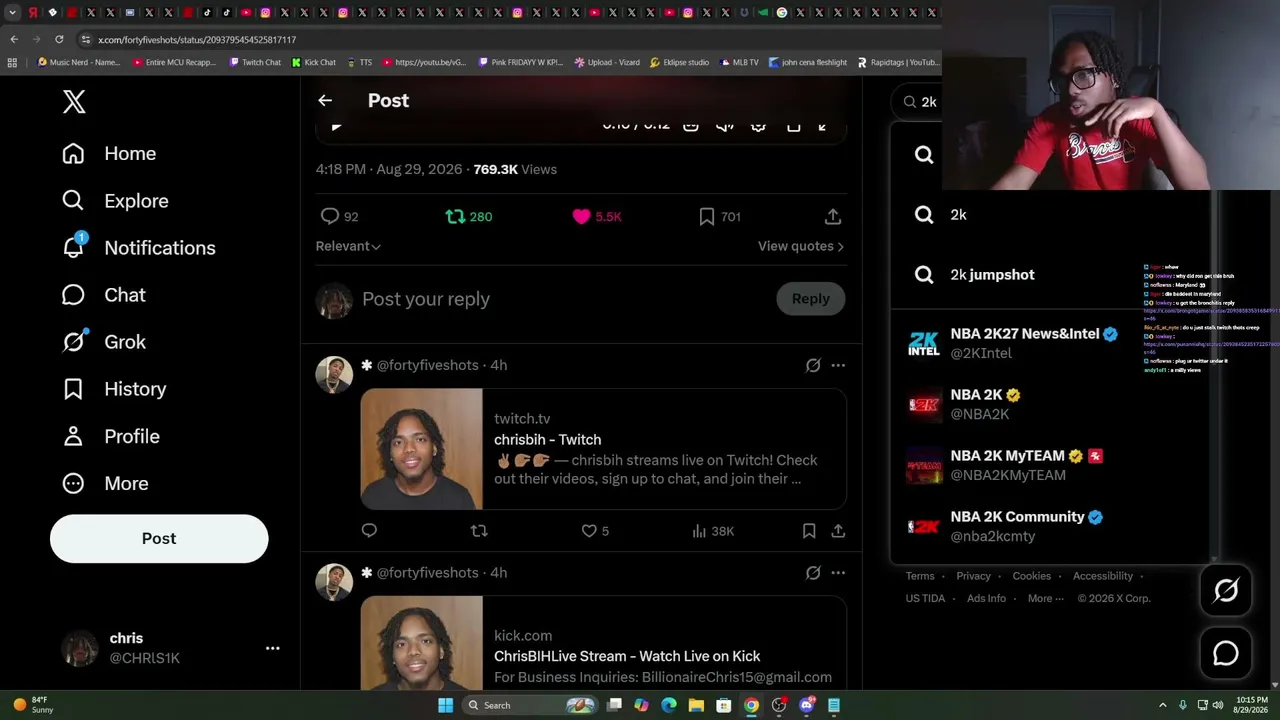This screenshot has width=1280, height=720.
Task: Click the grey Reply button
Action: [811, 299]
